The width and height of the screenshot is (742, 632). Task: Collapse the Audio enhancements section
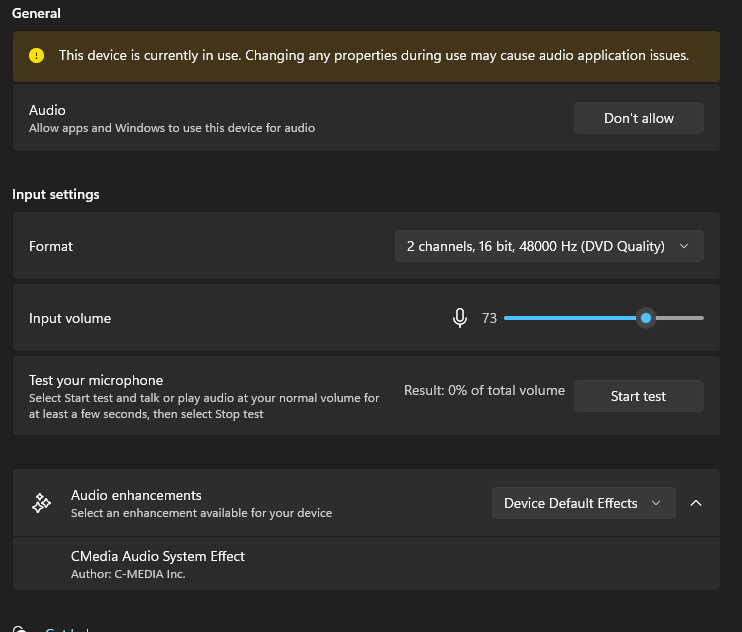tap(696, 503)
